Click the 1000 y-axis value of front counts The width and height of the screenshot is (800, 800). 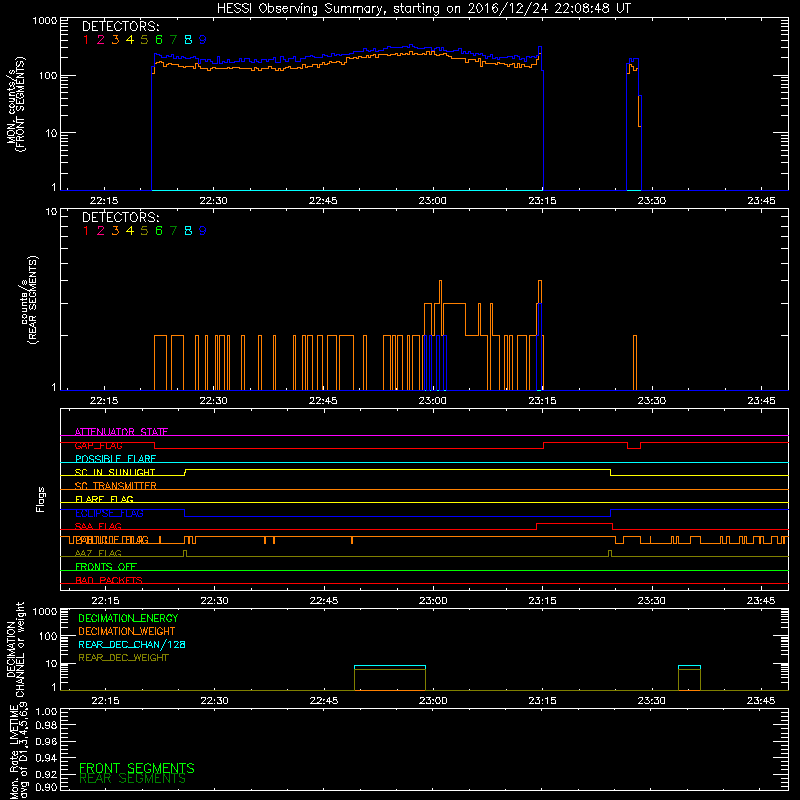pyautogui.click(x=45, y=21)
